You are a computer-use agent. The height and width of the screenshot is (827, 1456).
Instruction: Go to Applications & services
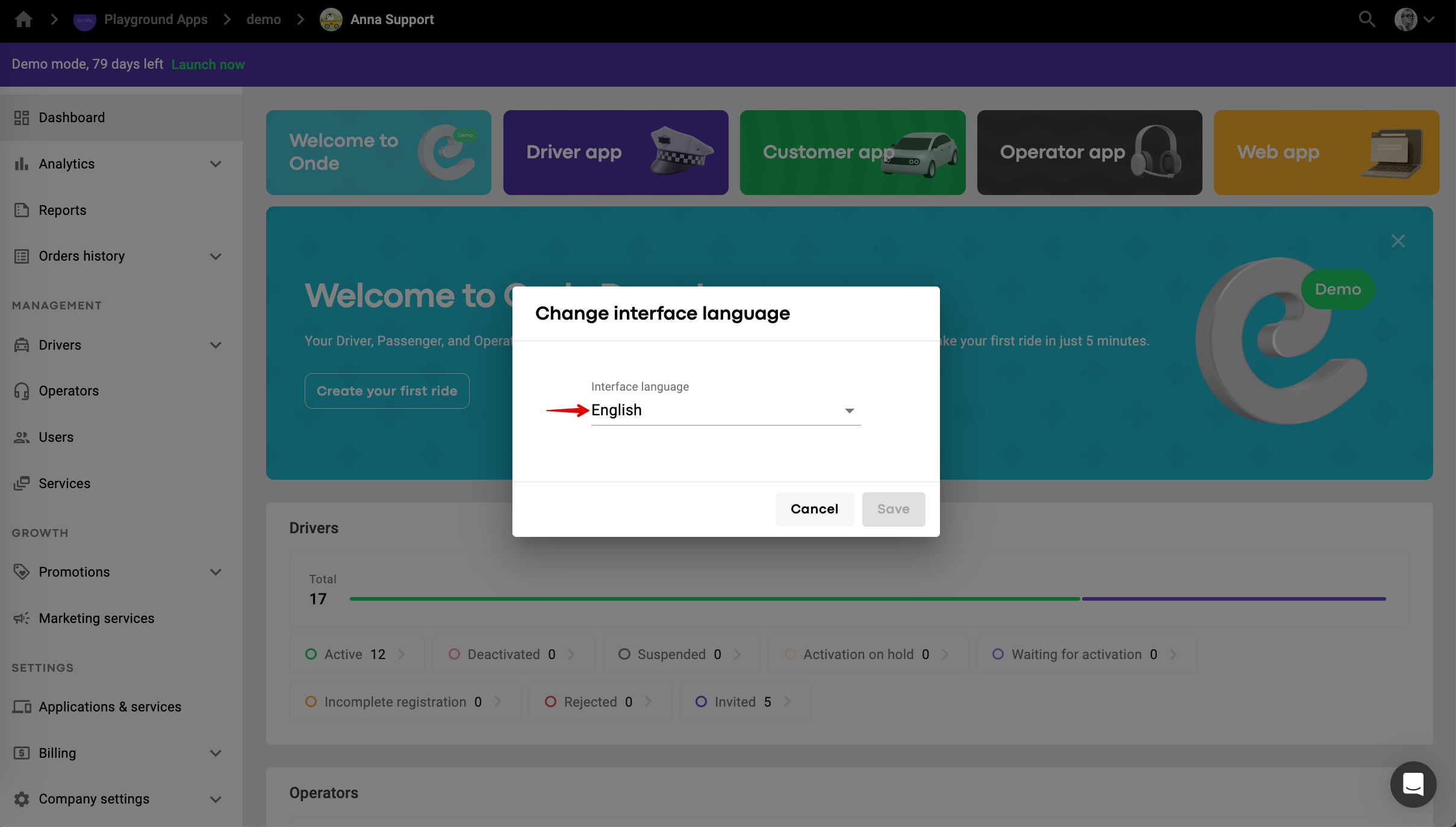pyautogui.click(x=110, y=707)
